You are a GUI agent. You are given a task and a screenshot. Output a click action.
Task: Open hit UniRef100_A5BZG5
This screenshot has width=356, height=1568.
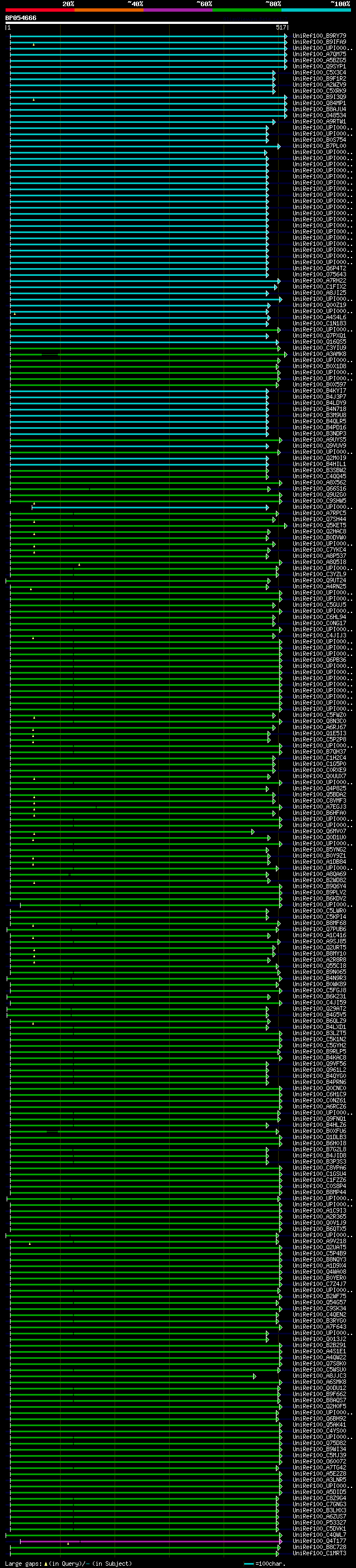point(319,60)
